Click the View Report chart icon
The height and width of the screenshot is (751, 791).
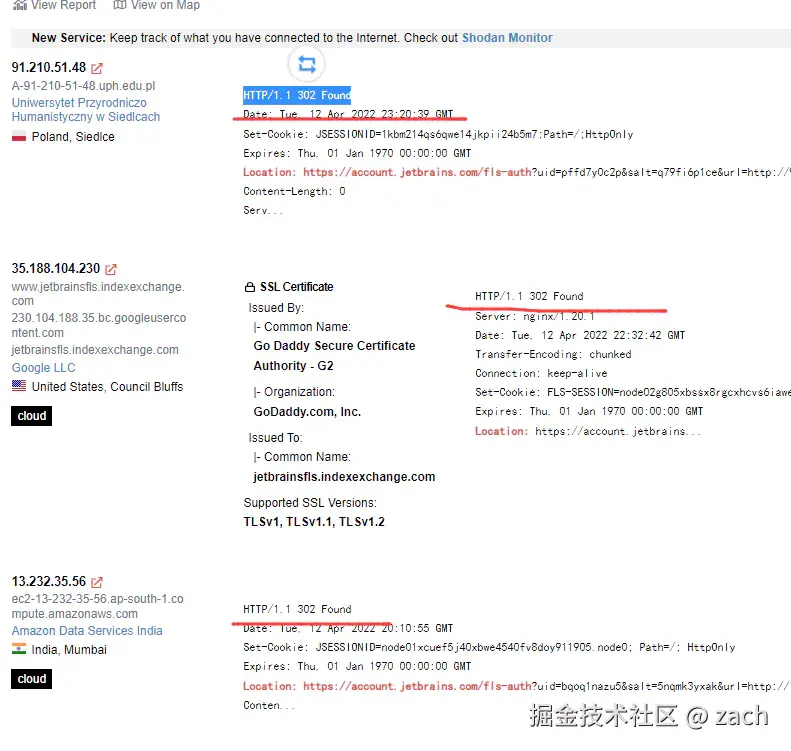pyautogui.click(x=20, y=5)
